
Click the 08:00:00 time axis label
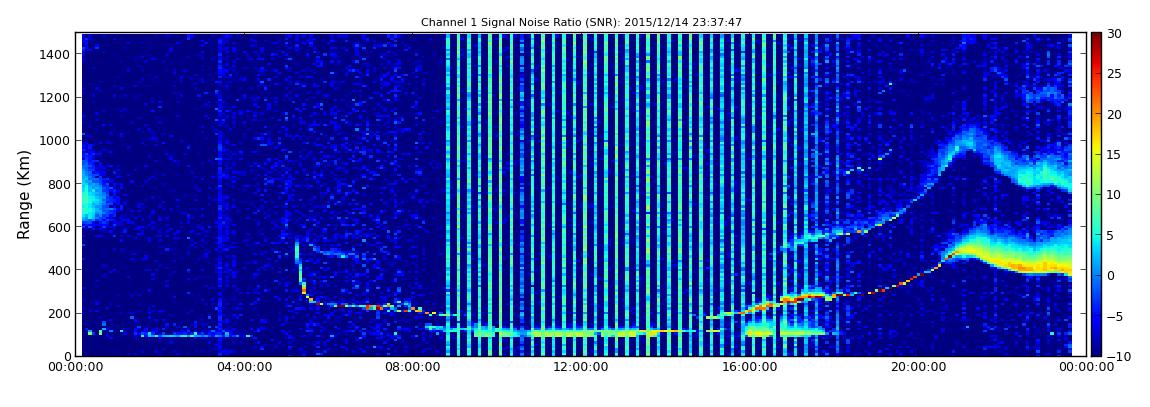click(x=414, y=367)
